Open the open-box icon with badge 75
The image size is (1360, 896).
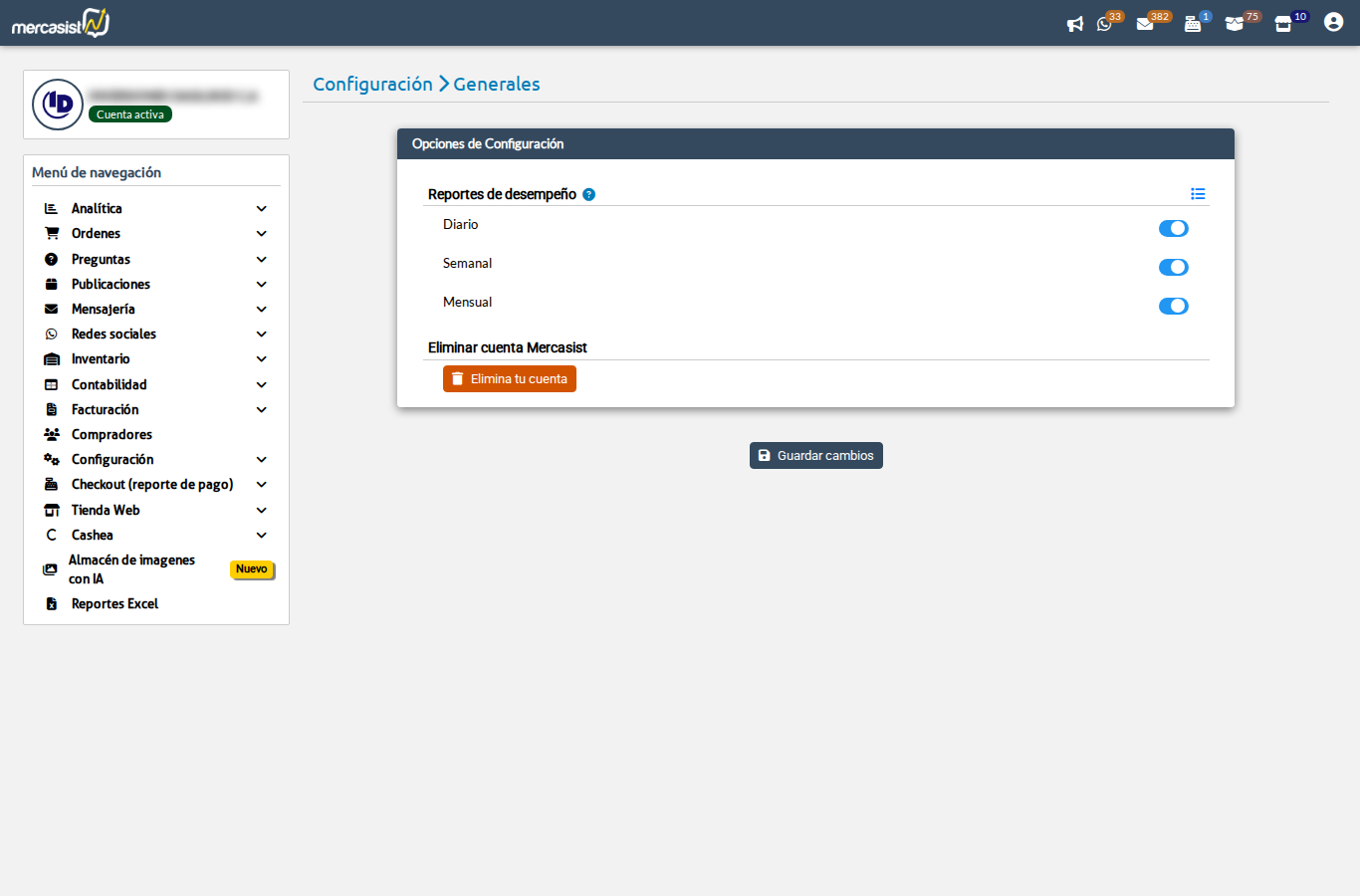(x=1235, y=24)
